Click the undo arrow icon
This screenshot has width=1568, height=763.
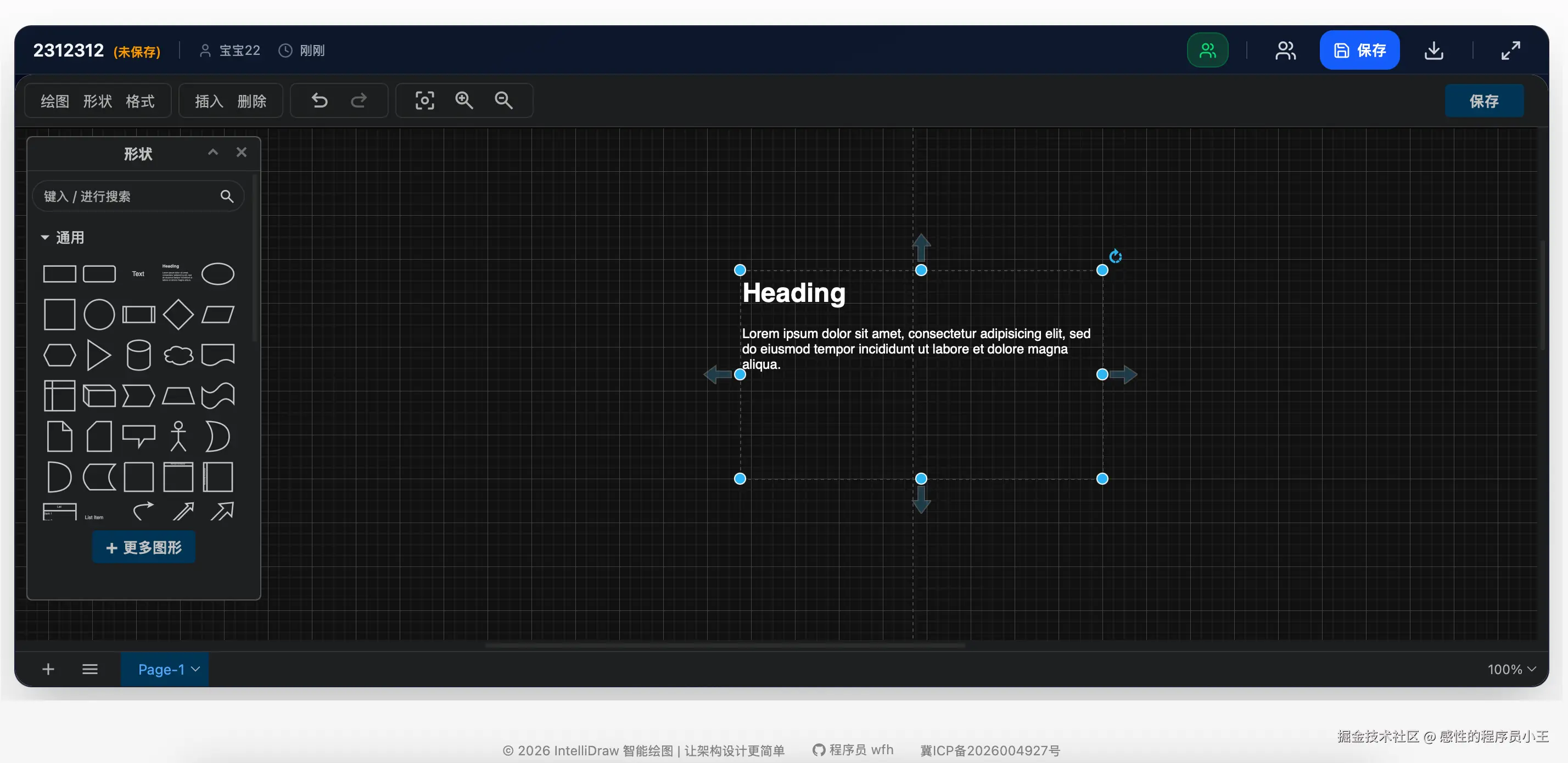pos(320,100)
